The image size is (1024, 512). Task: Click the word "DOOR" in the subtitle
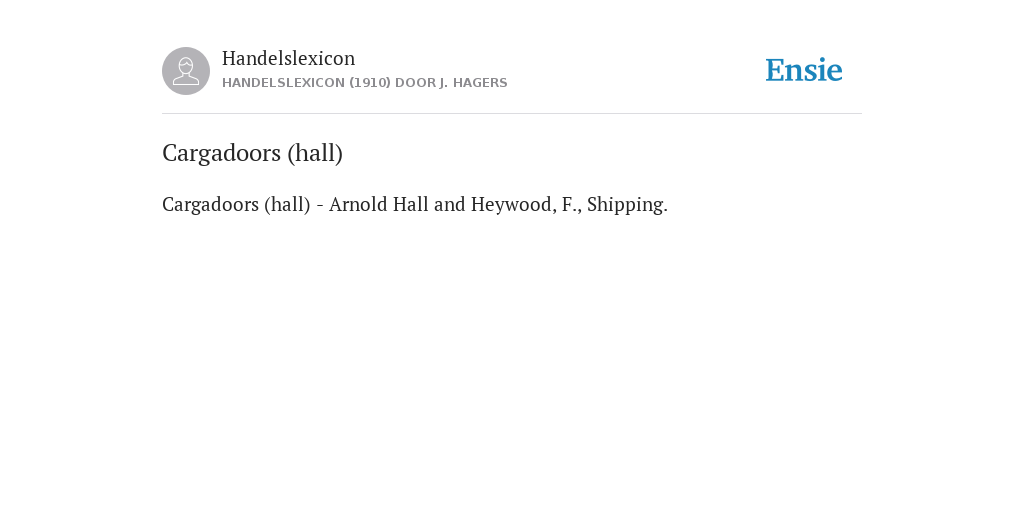(415, 83)
